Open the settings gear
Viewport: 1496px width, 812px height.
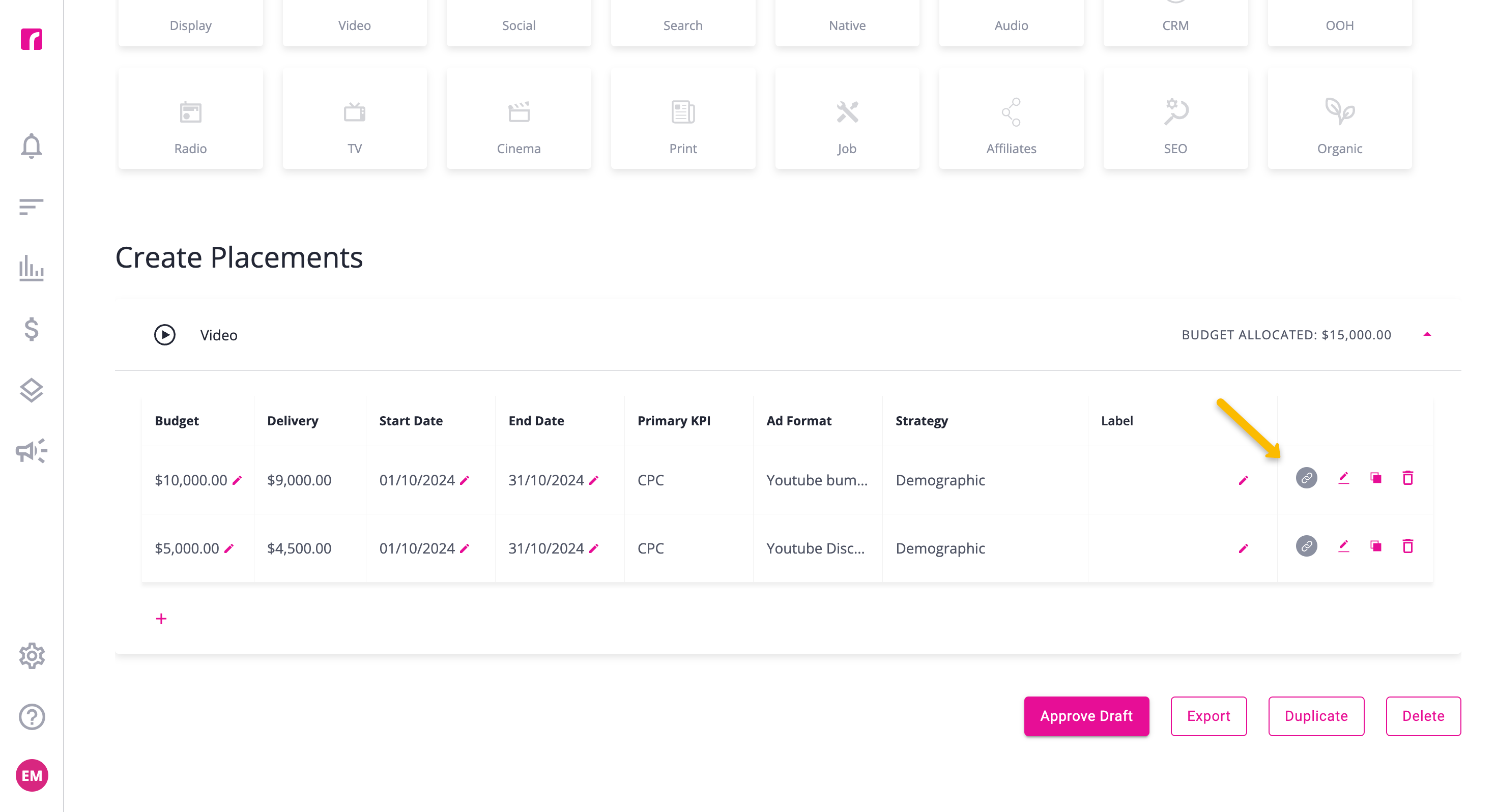coord(32,656)
